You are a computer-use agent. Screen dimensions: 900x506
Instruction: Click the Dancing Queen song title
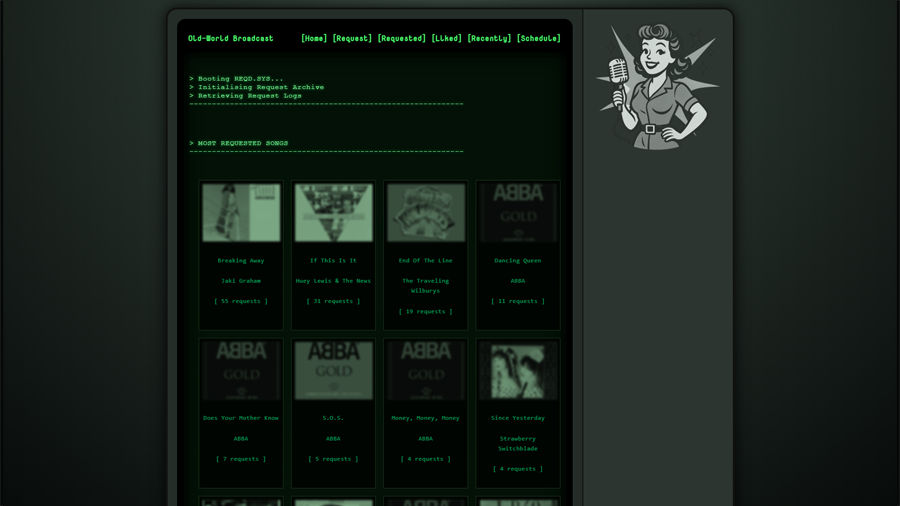click(x=518, y=260)
